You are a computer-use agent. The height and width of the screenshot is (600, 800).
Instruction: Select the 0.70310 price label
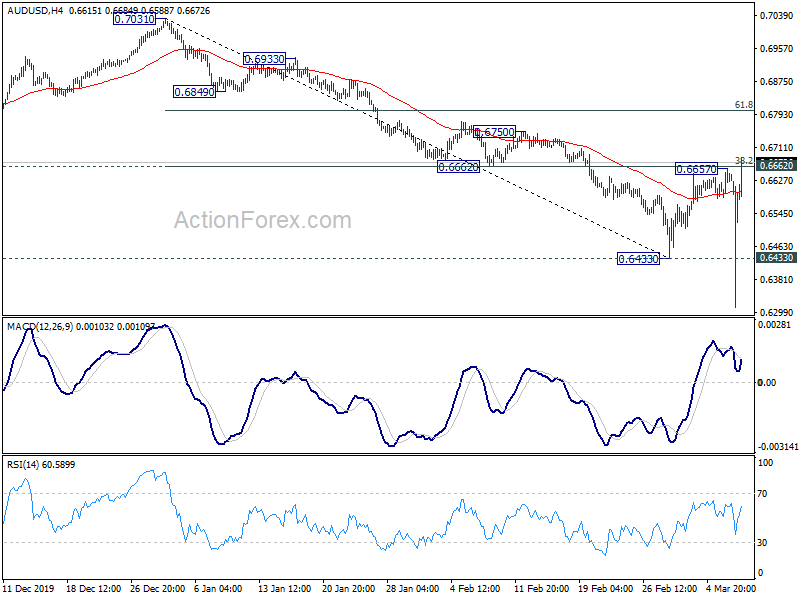(134, 19)
